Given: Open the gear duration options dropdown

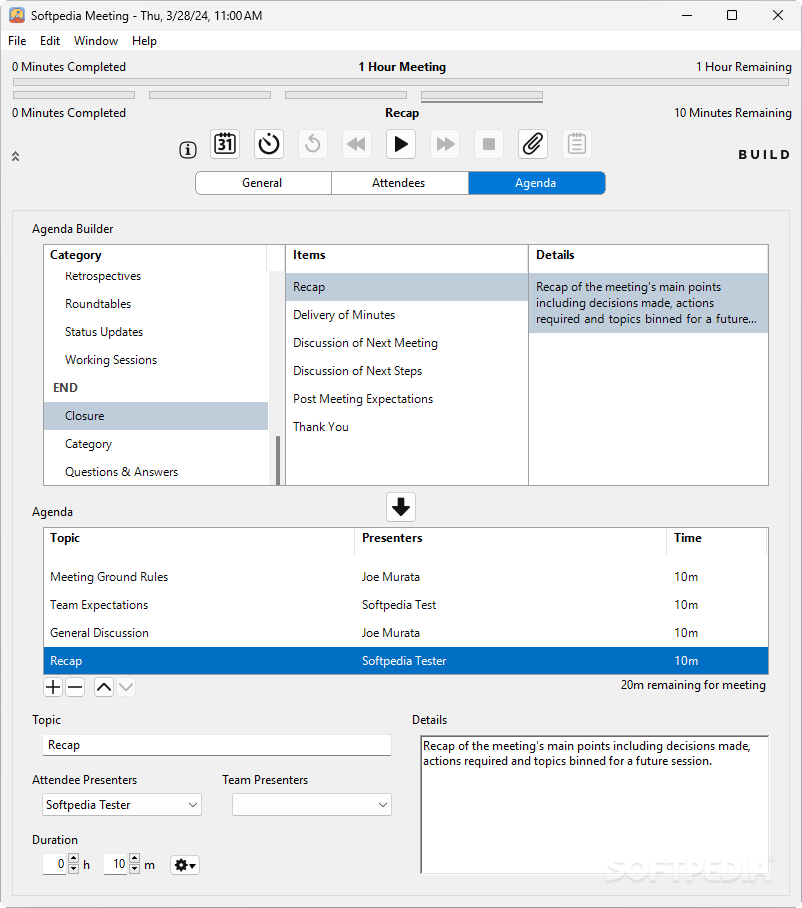Looking at the screenshot, I should [185, 865].
